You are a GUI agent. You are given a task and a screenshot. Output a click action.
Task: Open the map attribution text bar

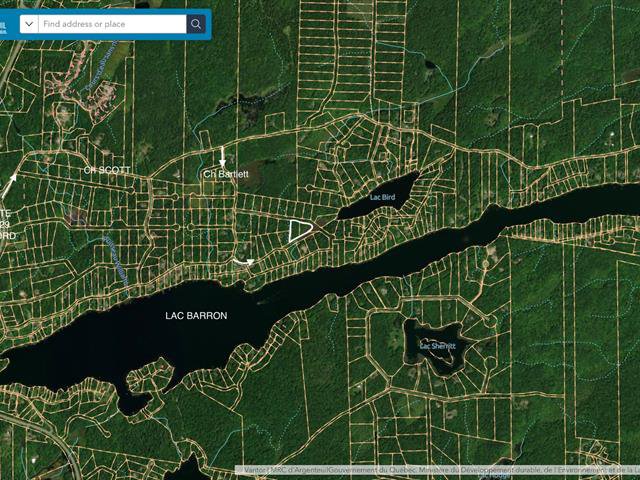tap(437, 470)
